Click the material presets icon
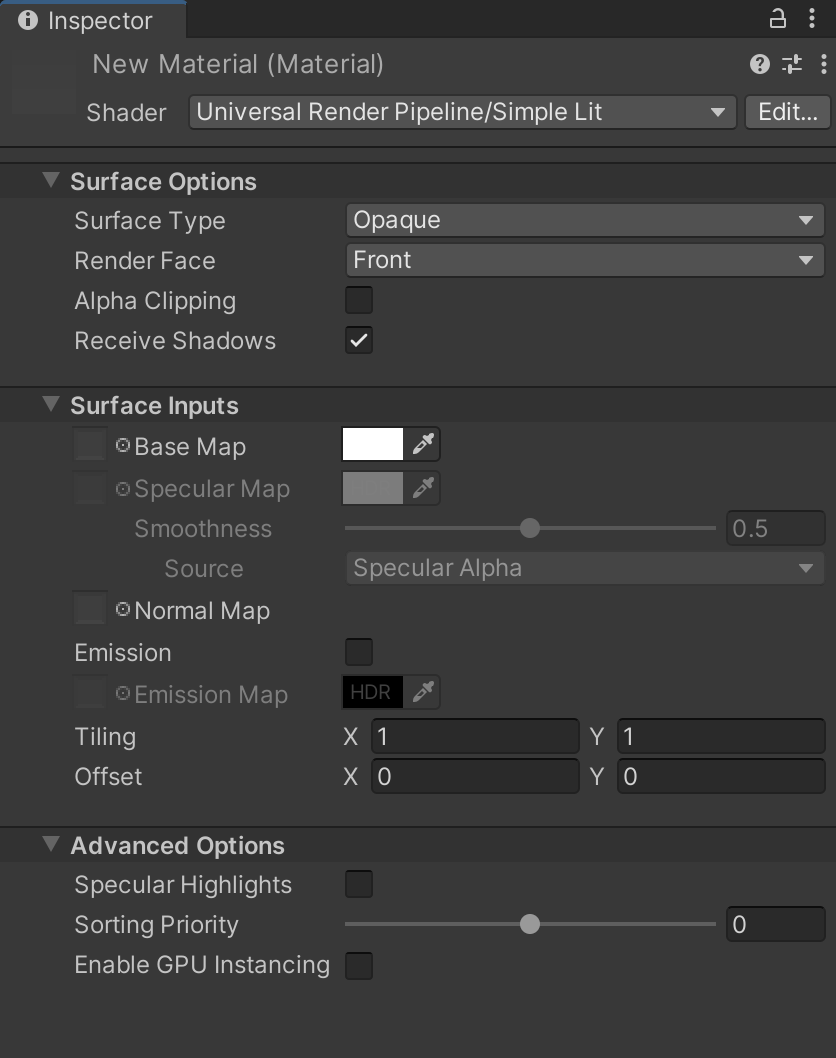The width and height of the screenshot is (836, 1058). click(x=792, y=64)
